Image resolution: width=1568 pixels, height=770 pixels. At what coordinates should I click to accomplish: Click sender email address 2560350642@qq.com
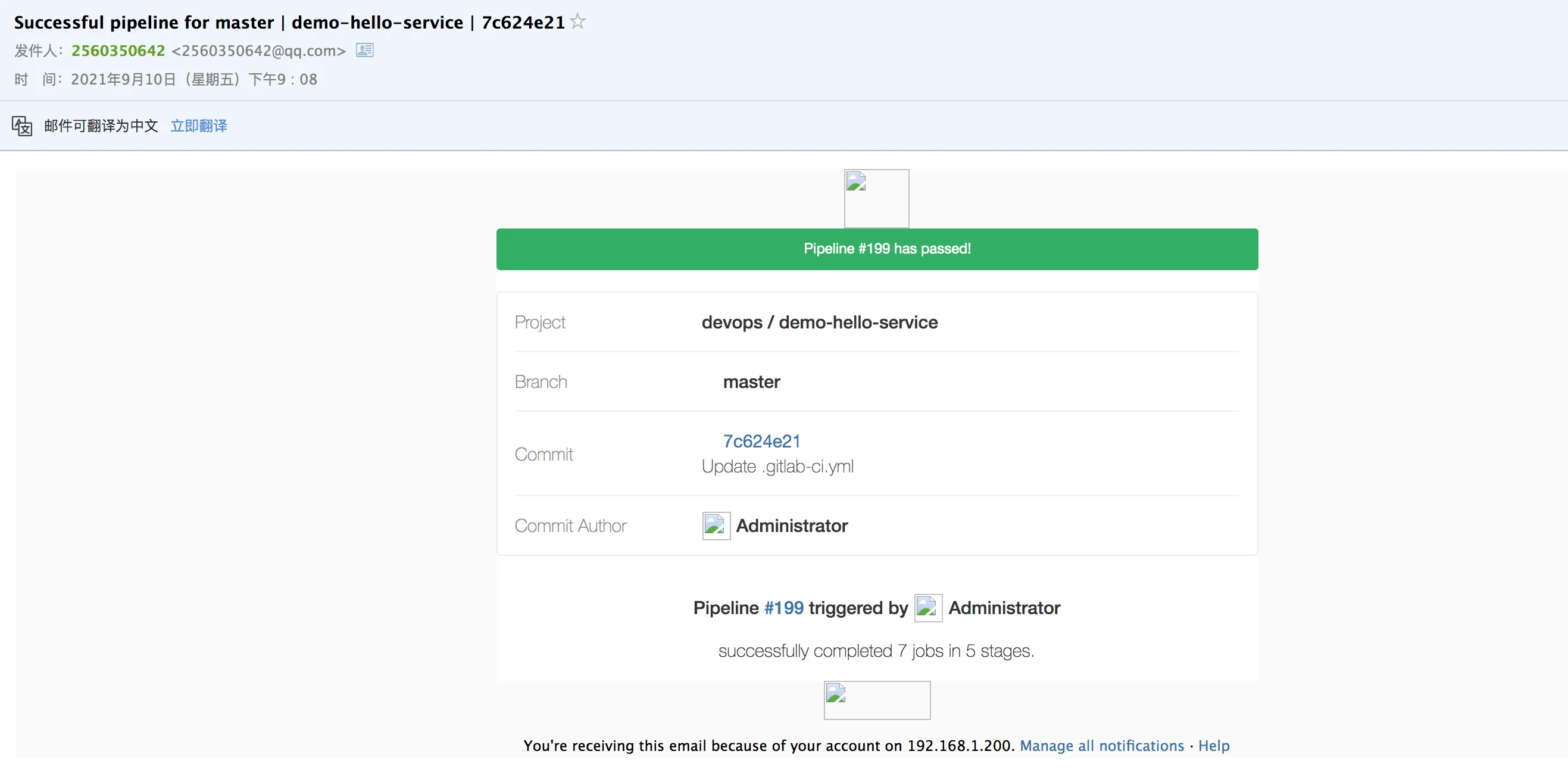259,51
